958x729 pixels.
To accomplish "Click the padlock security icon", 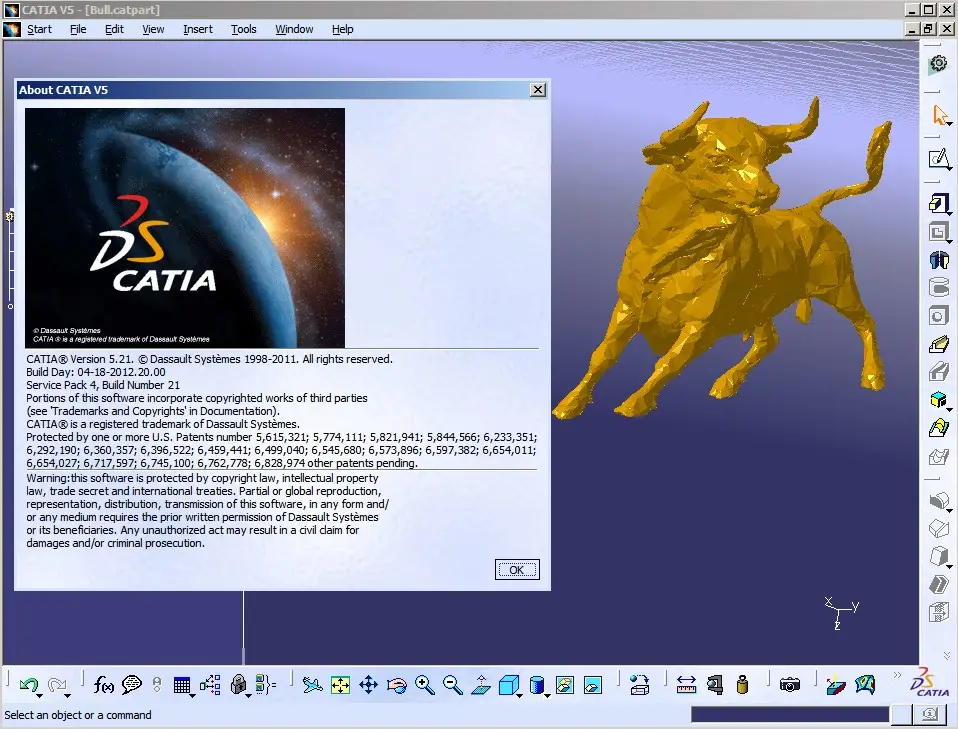I will 238,684.
